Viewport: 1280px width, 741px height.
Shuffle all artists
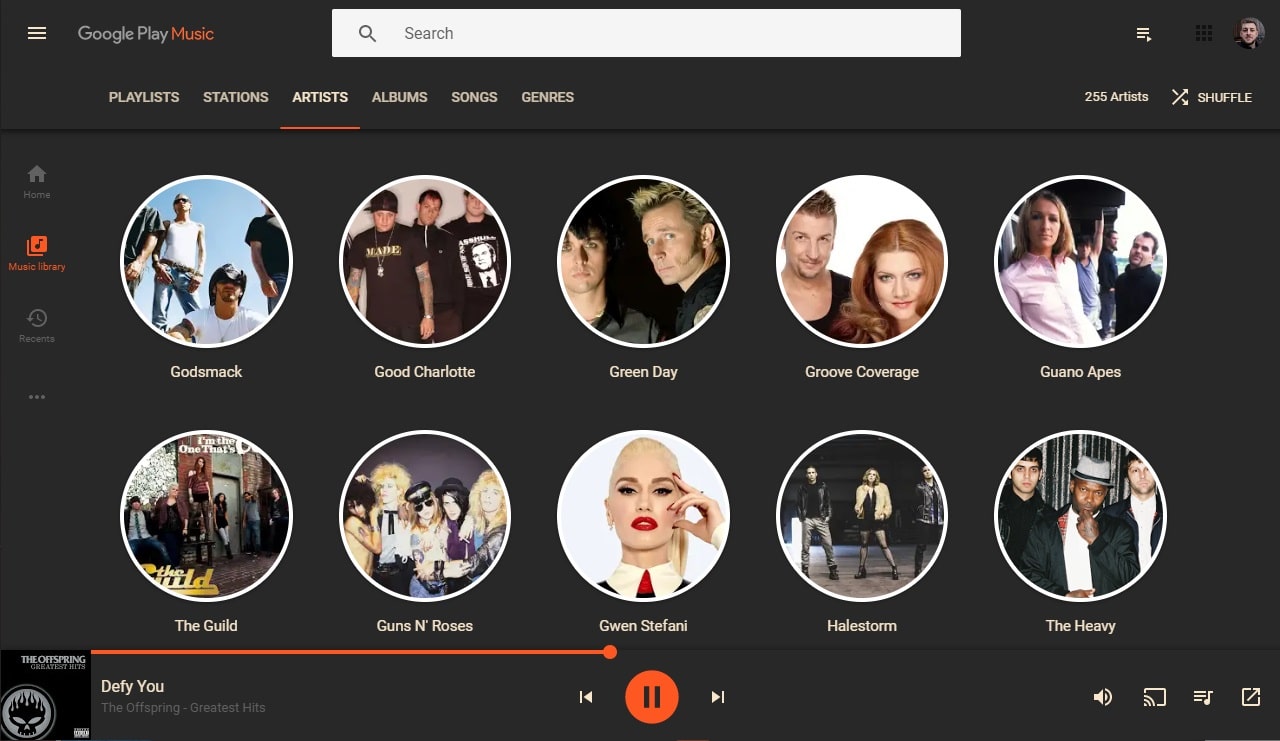(x=1211, y=97)
